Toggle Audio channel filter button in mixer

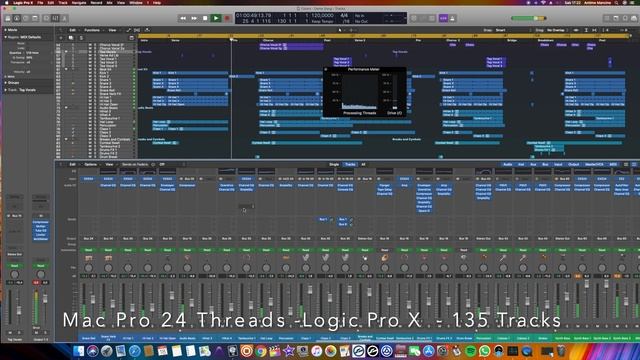point(507,164)
